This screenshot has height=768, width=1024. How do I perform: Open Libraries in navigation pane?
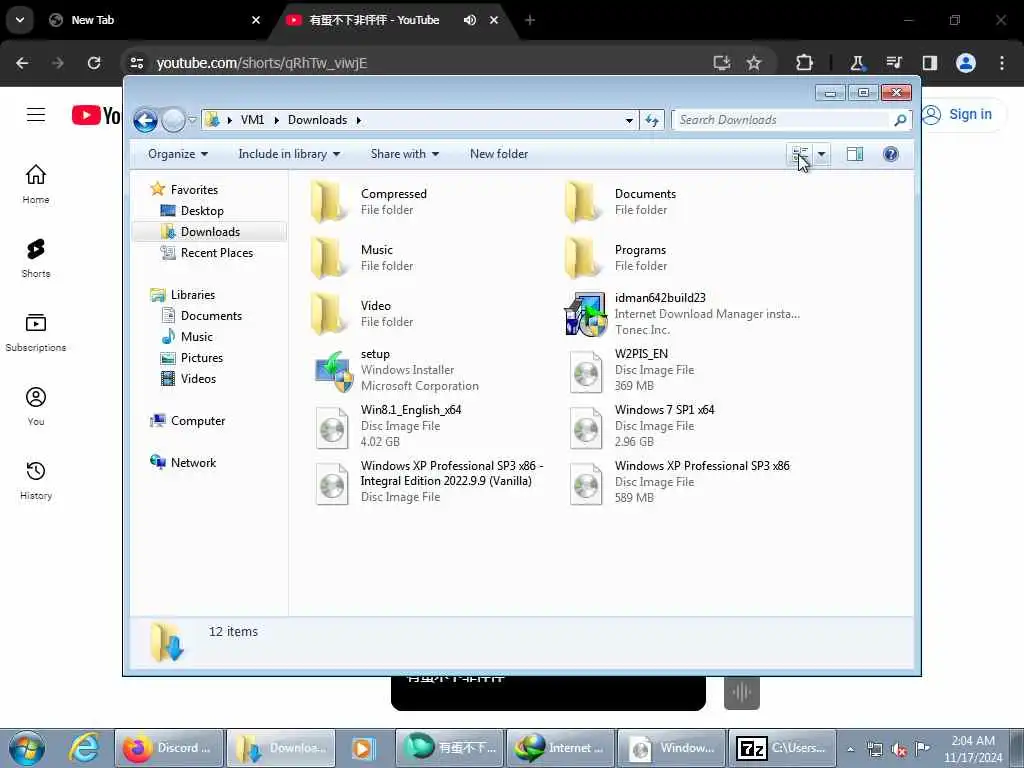192,295
